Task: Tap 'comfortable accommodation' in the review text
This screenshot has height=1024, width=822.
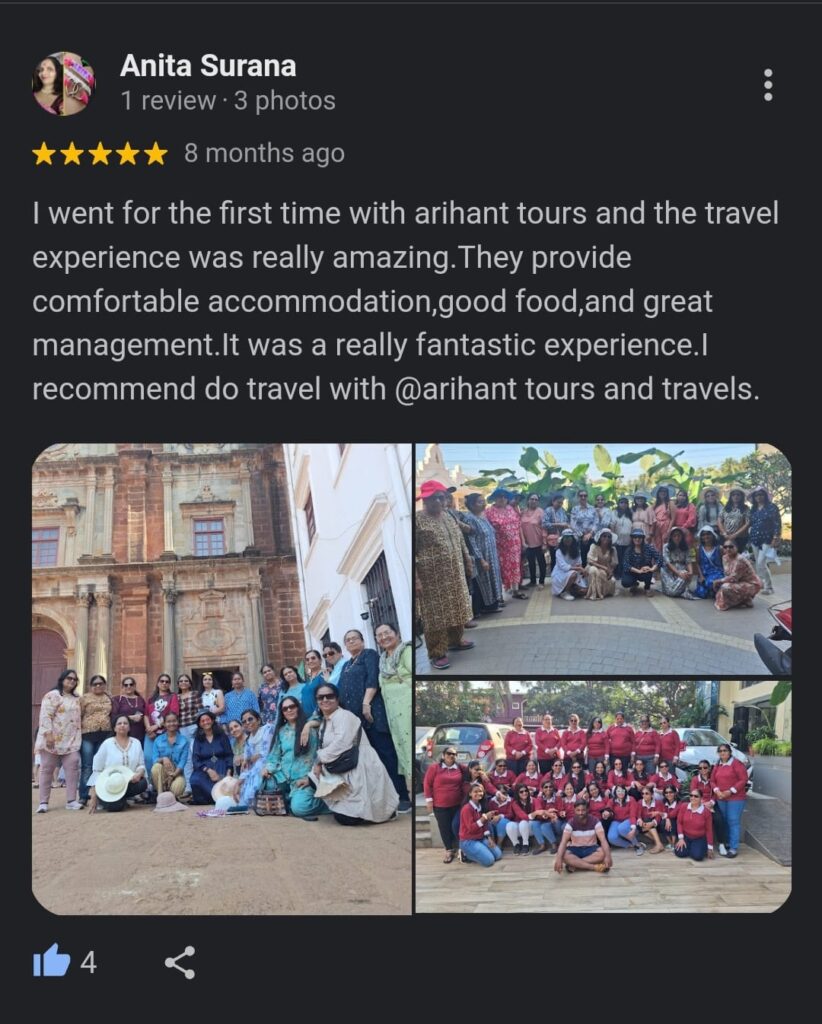Action: point(234,302)
